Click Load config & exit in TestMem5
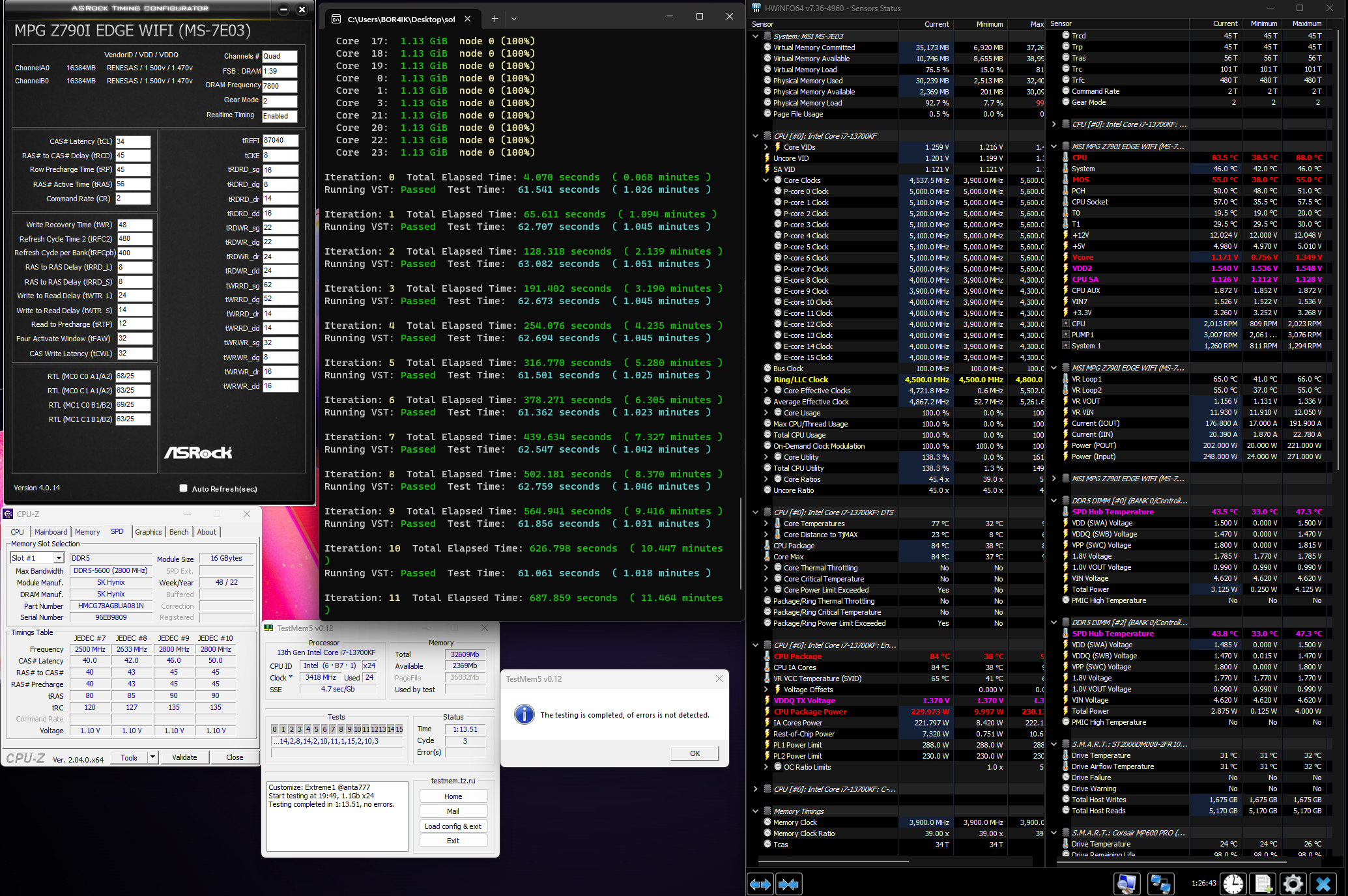Screen dimensions: 1348x896 (453, 826)
